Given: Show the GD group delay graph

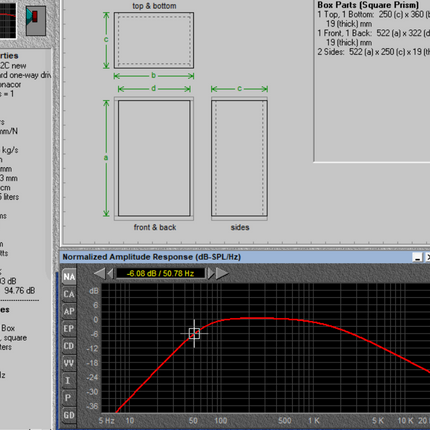Looking at the screenshot, I should (69, 415).
